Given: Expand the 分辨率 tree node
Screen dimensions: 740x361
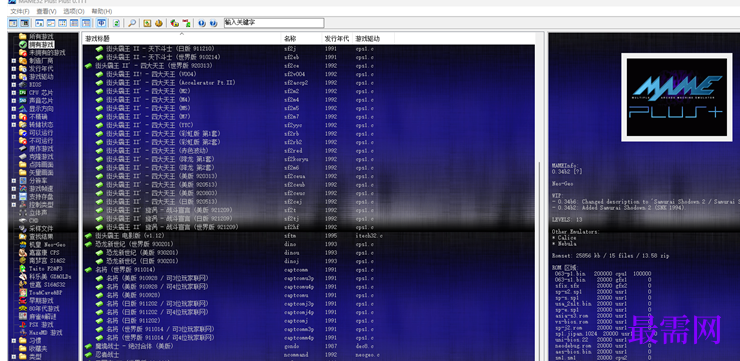Looking at the screenshot, I should tap(14, 181).
